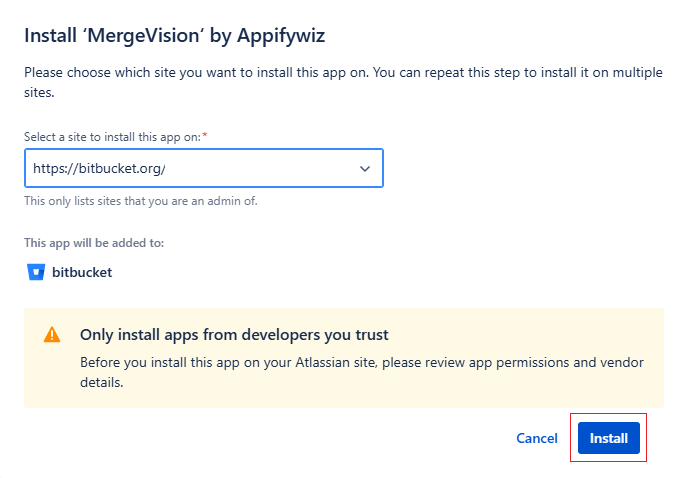Click the orange warning triangle icon
Image resolution: width=685 pixels, height=478 pixels.
pos(52,335)
